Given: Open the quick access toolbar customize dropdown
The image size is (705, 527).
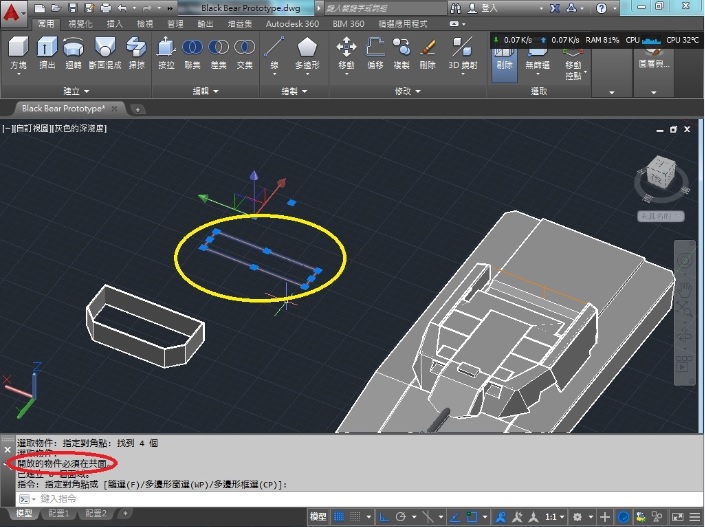Looking at the screenshot, I should point(170,8).
